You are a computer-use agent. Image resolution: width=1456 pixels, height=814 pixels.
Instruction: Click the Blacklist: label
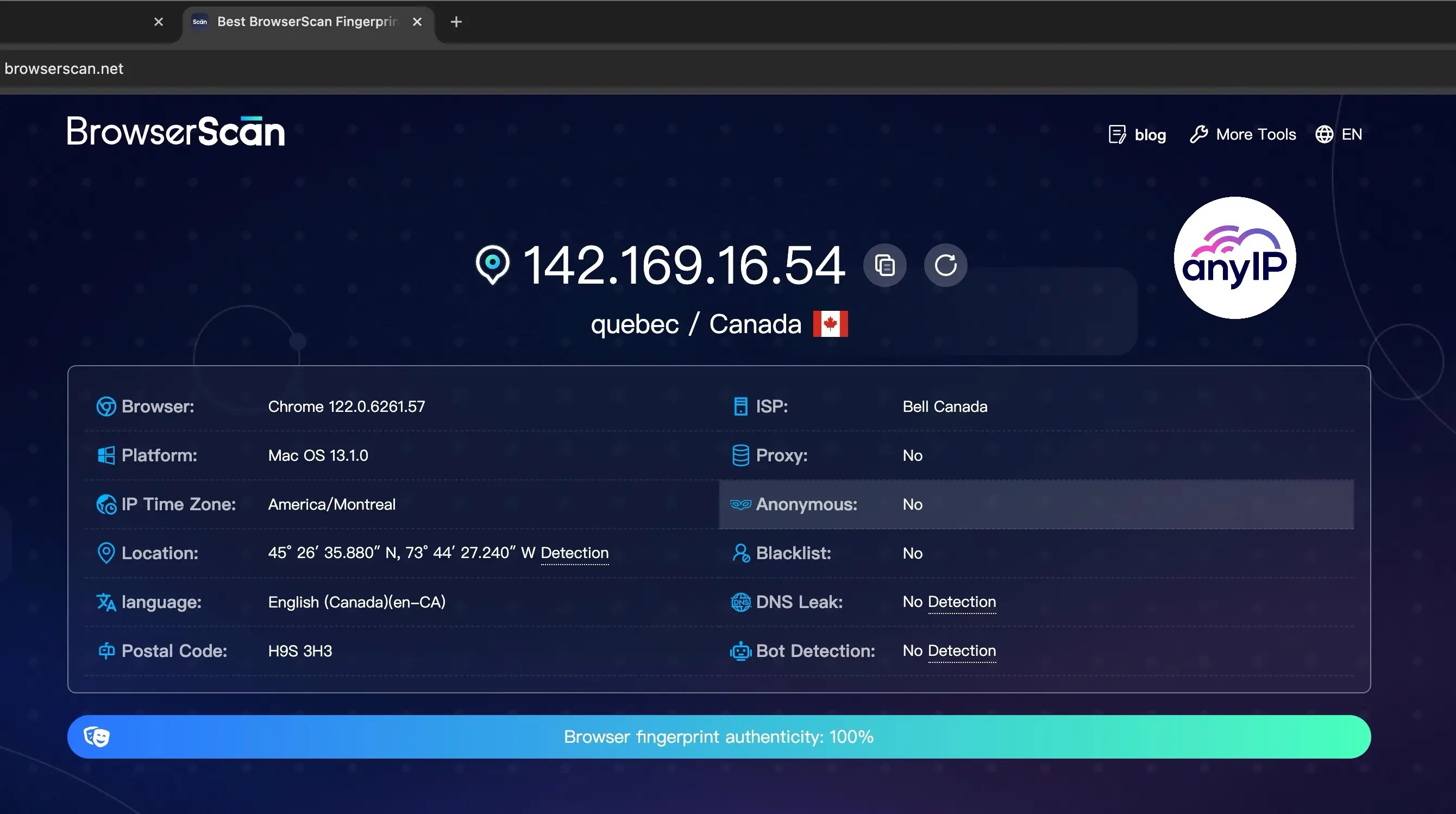(794, 553)
